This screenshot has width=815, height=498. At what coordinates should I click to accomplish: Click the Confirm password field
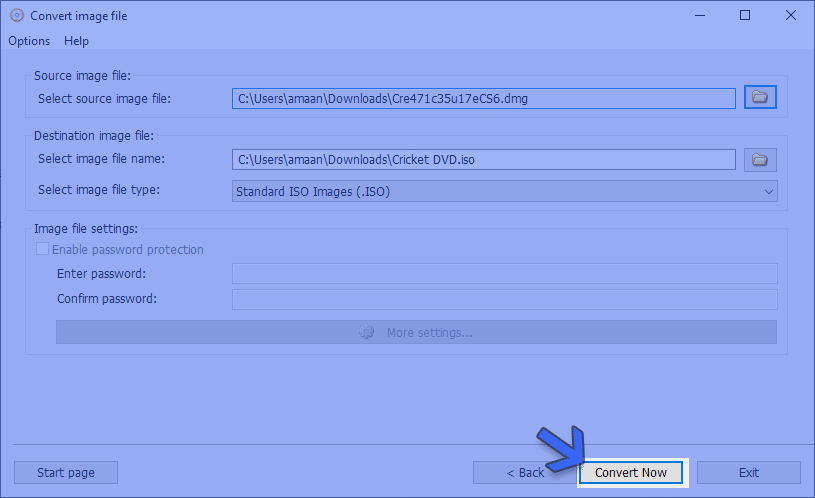pos(505,299)
